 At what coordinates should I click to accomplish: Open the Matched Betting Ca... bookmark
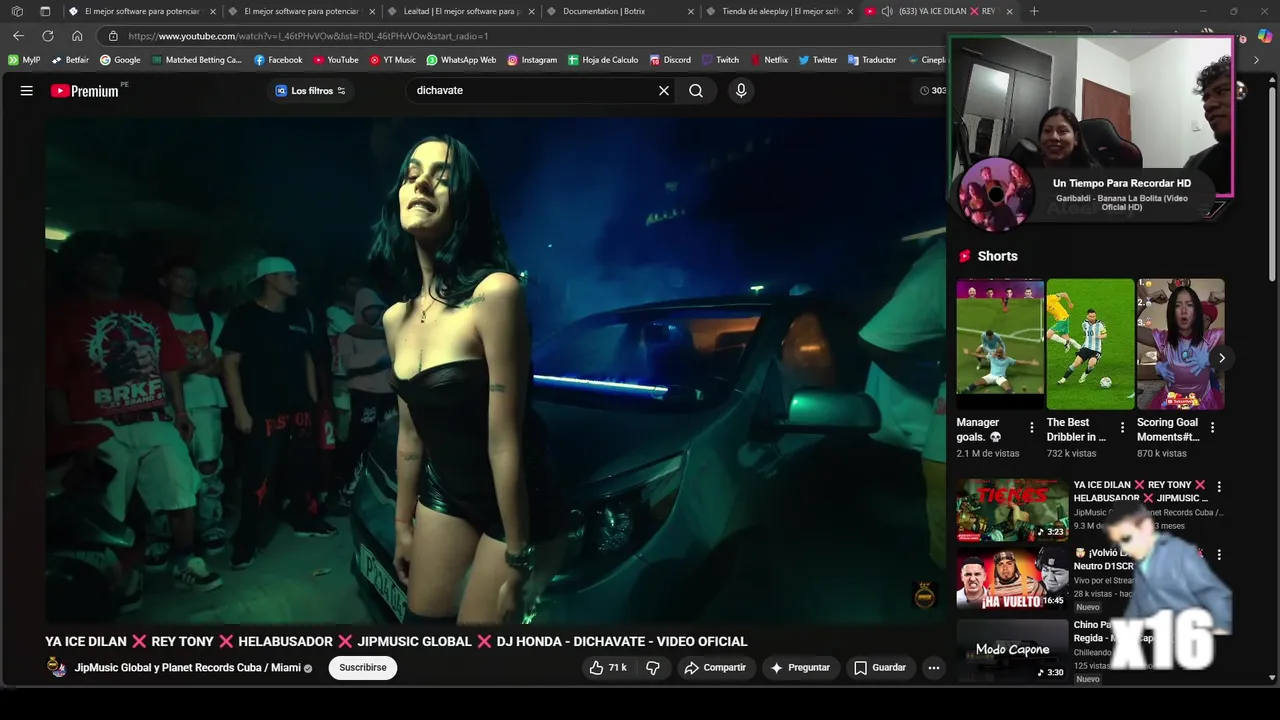tap(197, 60)
